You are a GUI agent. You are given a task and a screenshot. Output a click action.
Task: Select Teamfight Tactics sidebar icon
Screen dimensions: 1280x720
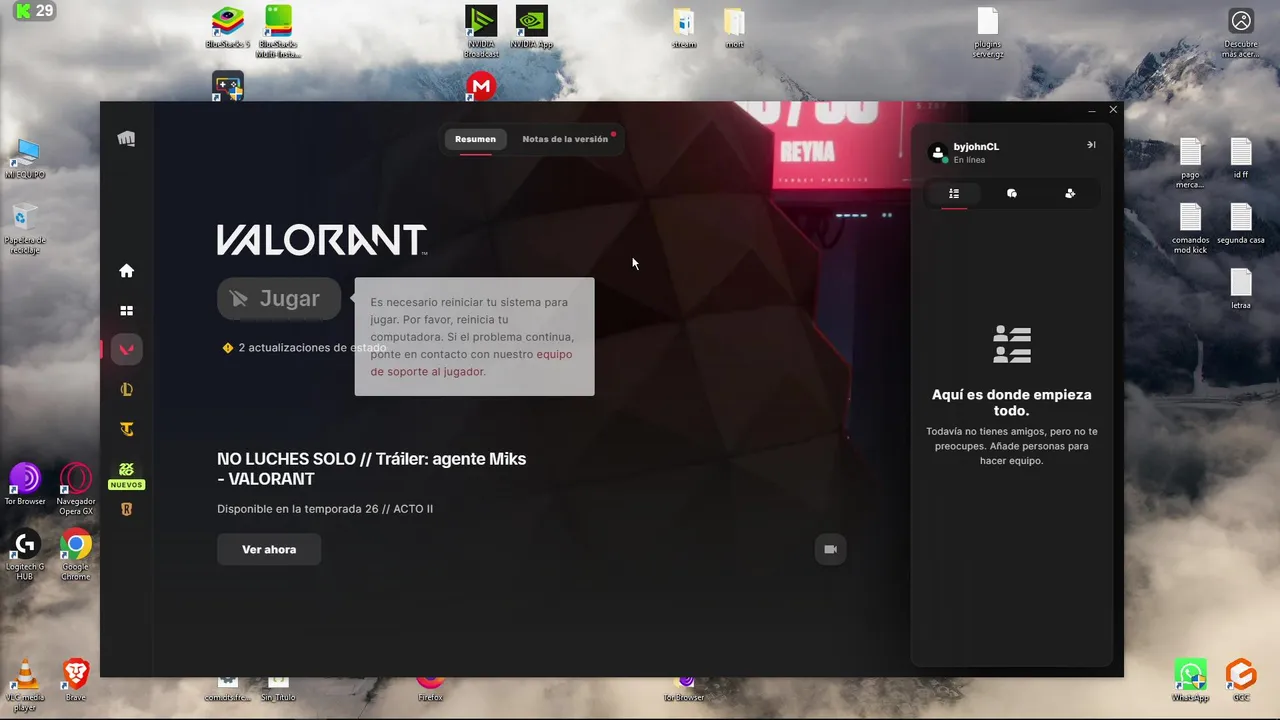(126, 430)
